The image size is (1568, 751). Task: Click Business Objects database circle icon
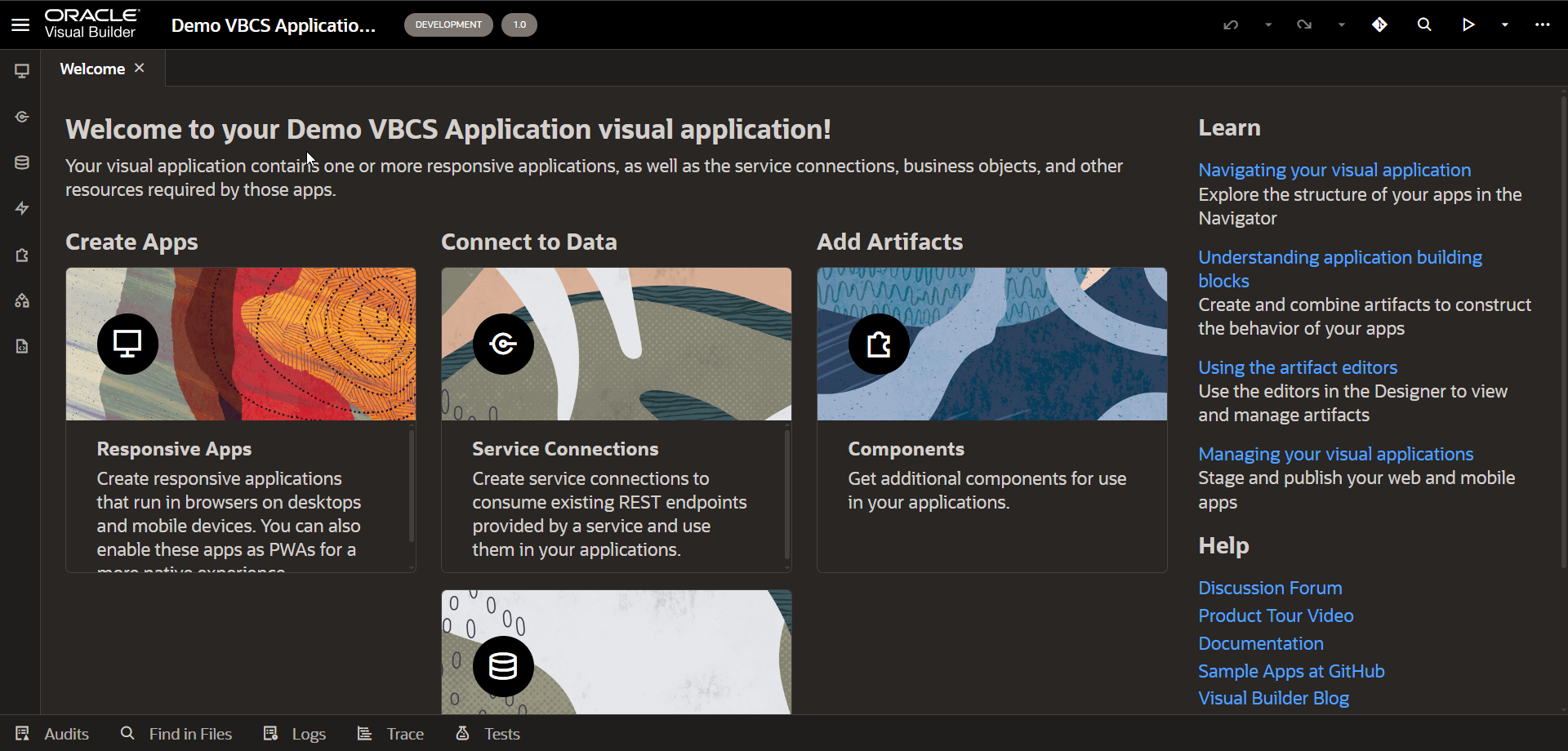pos(503,666)
